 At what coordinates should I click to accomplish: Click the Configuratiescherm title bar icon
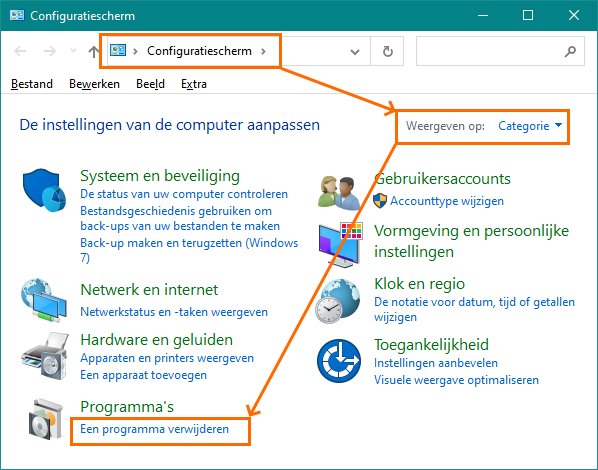tap(17, 15)
